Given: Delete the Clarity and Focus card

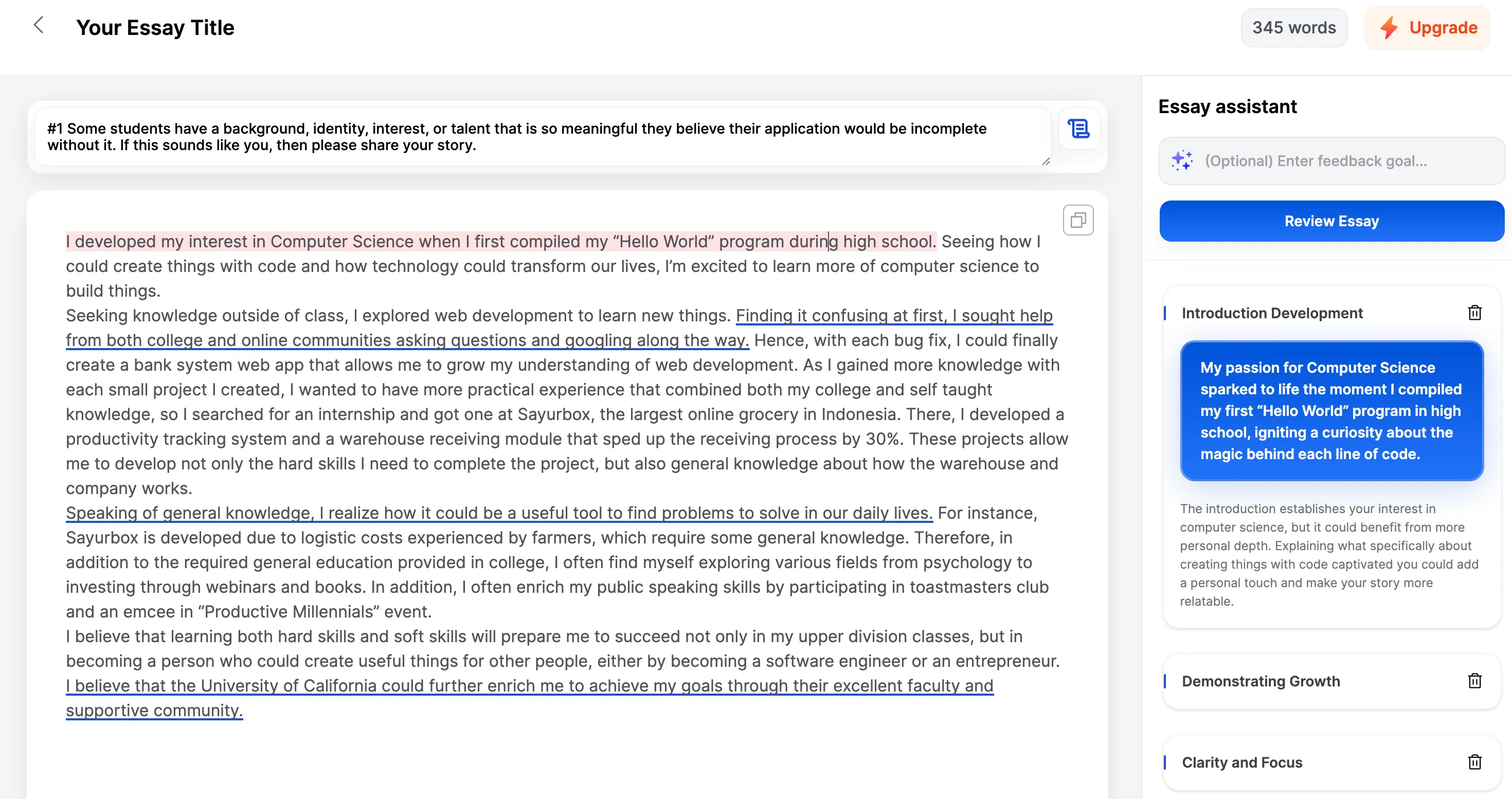Looking at the screenshot, I should (1474, 762).
